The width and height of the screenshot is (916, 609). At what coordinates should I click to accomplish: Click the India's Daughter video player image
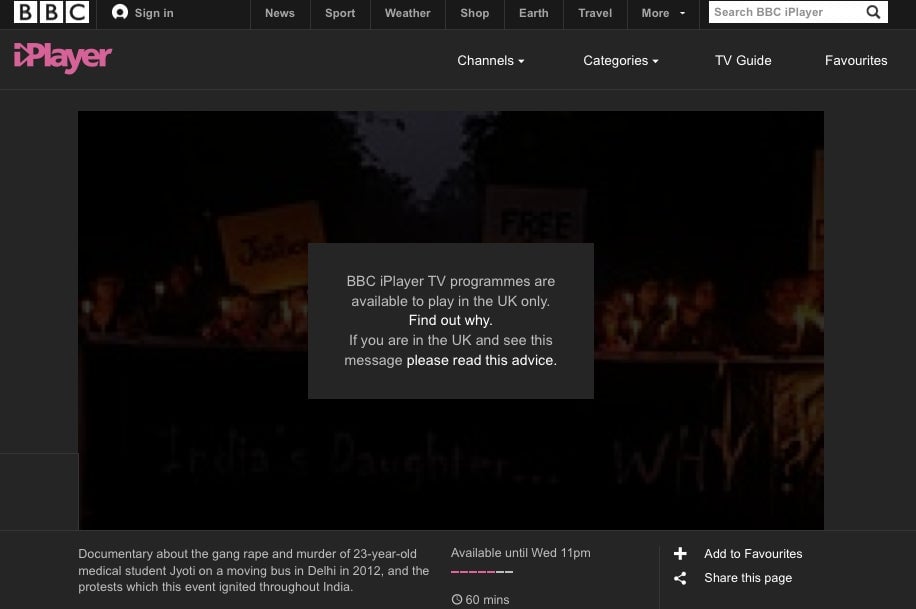(451, 320)
